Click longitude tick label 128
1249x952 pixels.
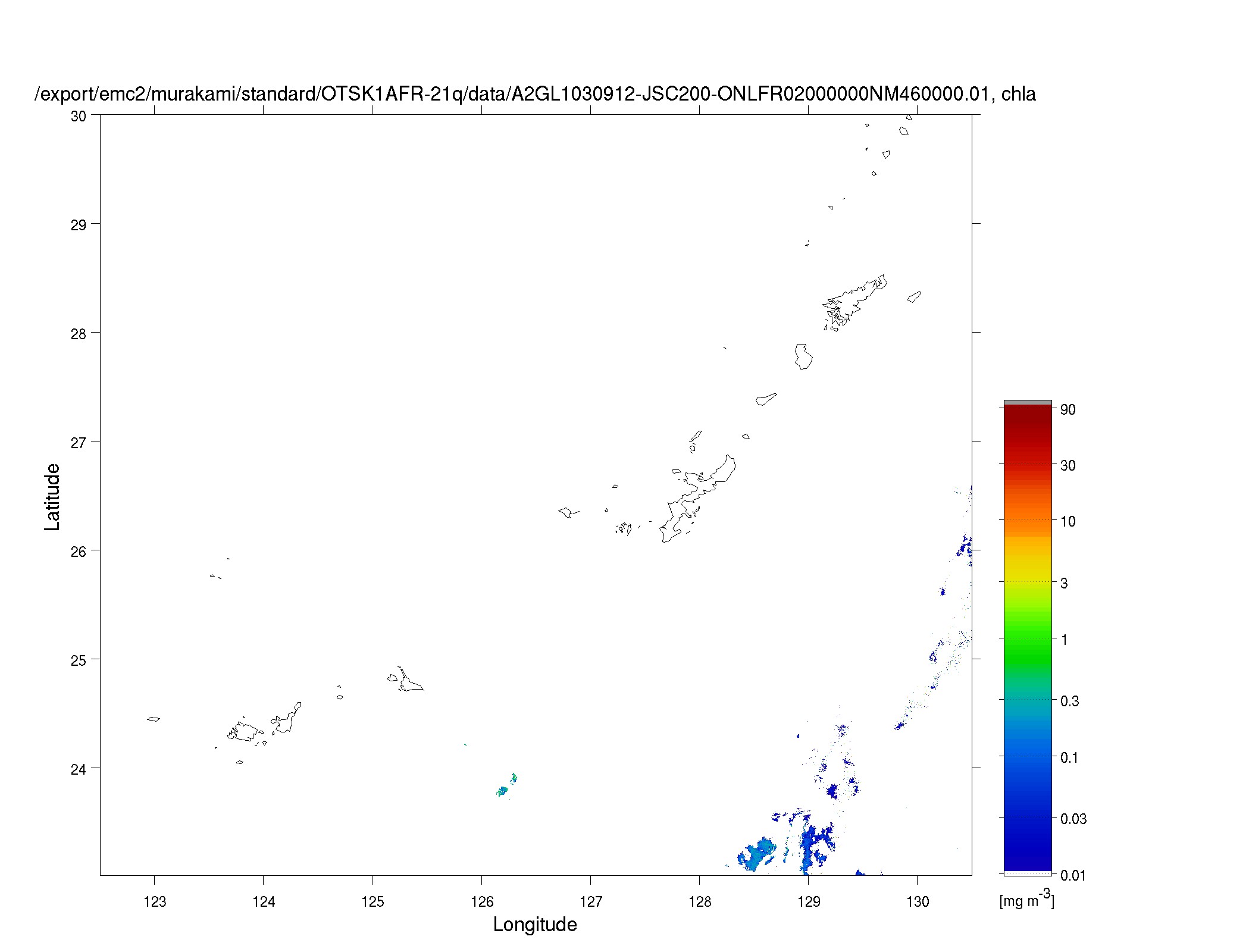[700, 902]
